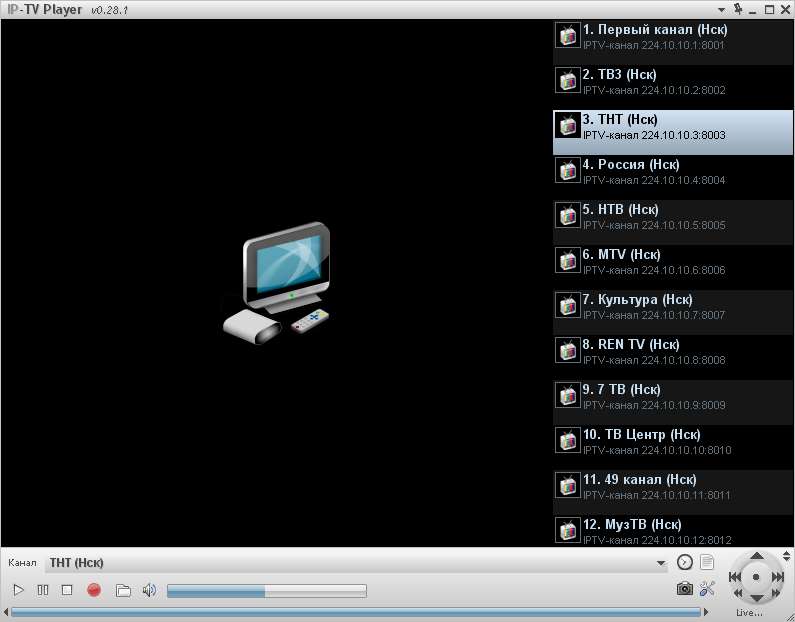Screen dimensions: 795x622
Task: Click TV icon beside ТНТ (Нск)
Action: [568, 125]
